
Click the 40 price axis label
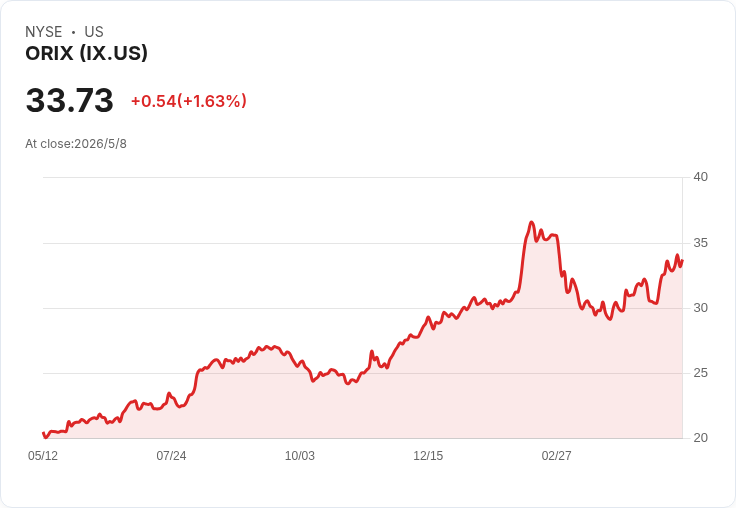point(701,177)
